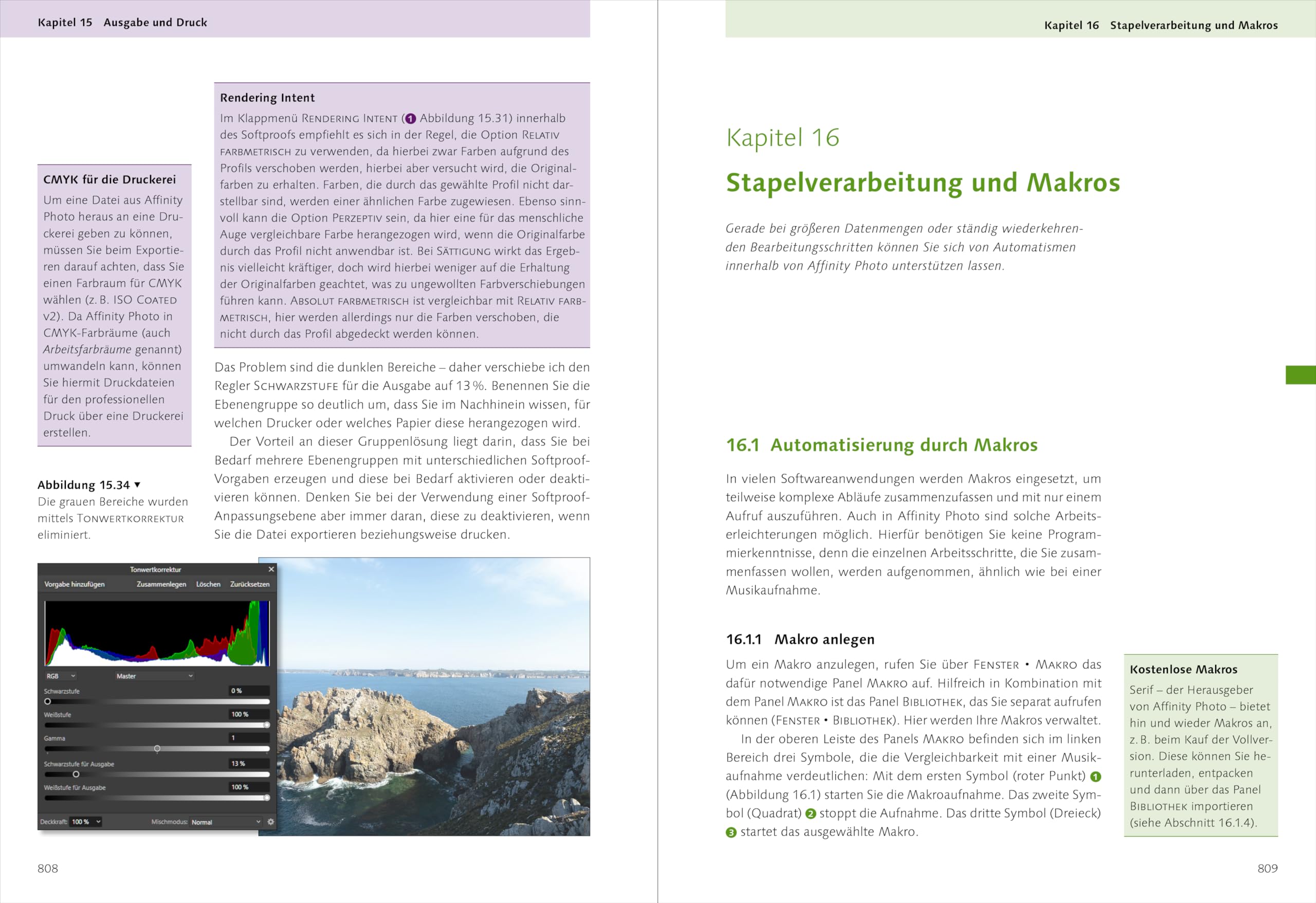Open the Mischmodus Normal dropdown
Viewport: 1316px width, 903px height.
point(226,821)
